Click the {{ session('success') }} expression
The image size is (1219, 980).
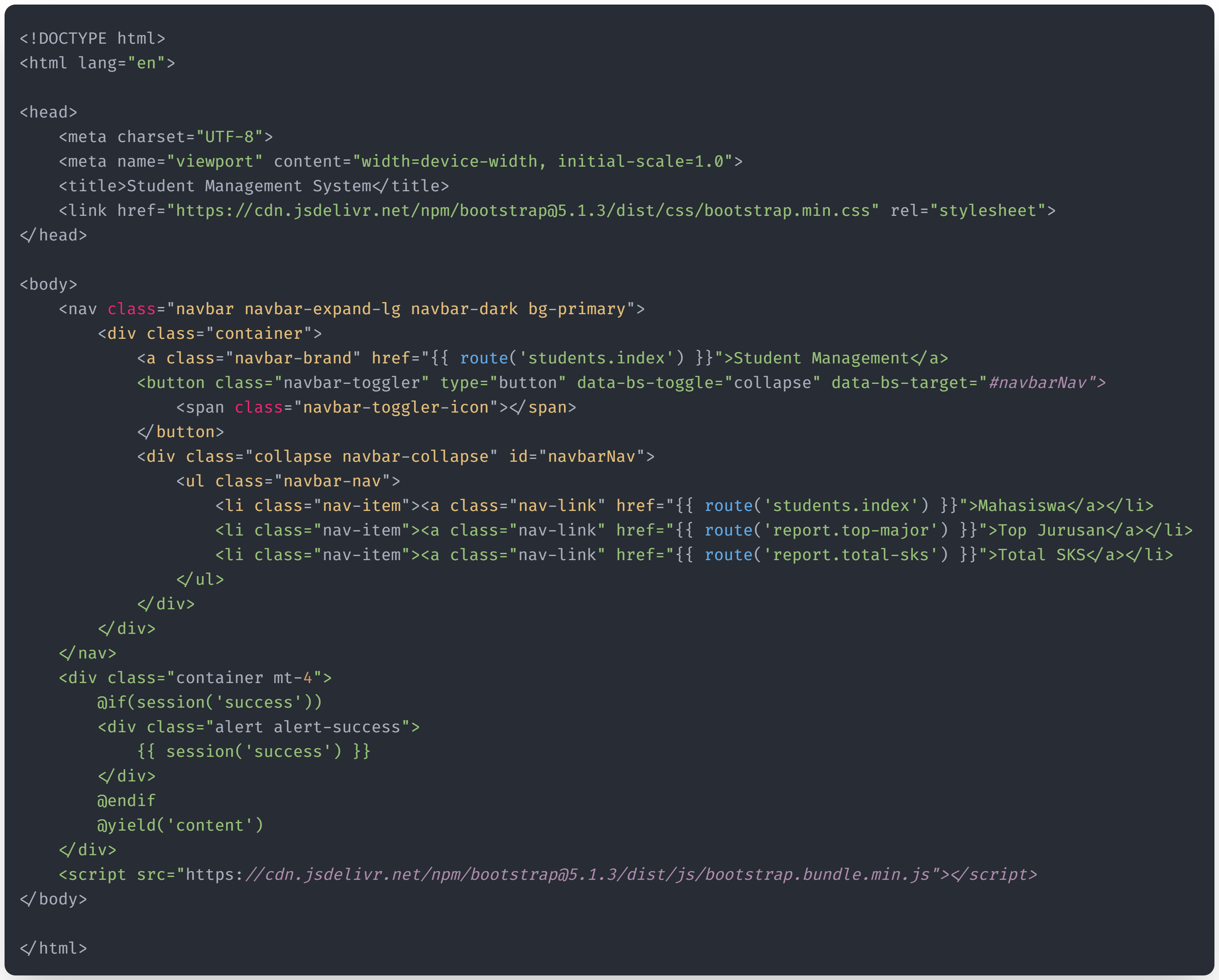pyautogui.click(x=254, y=751)
